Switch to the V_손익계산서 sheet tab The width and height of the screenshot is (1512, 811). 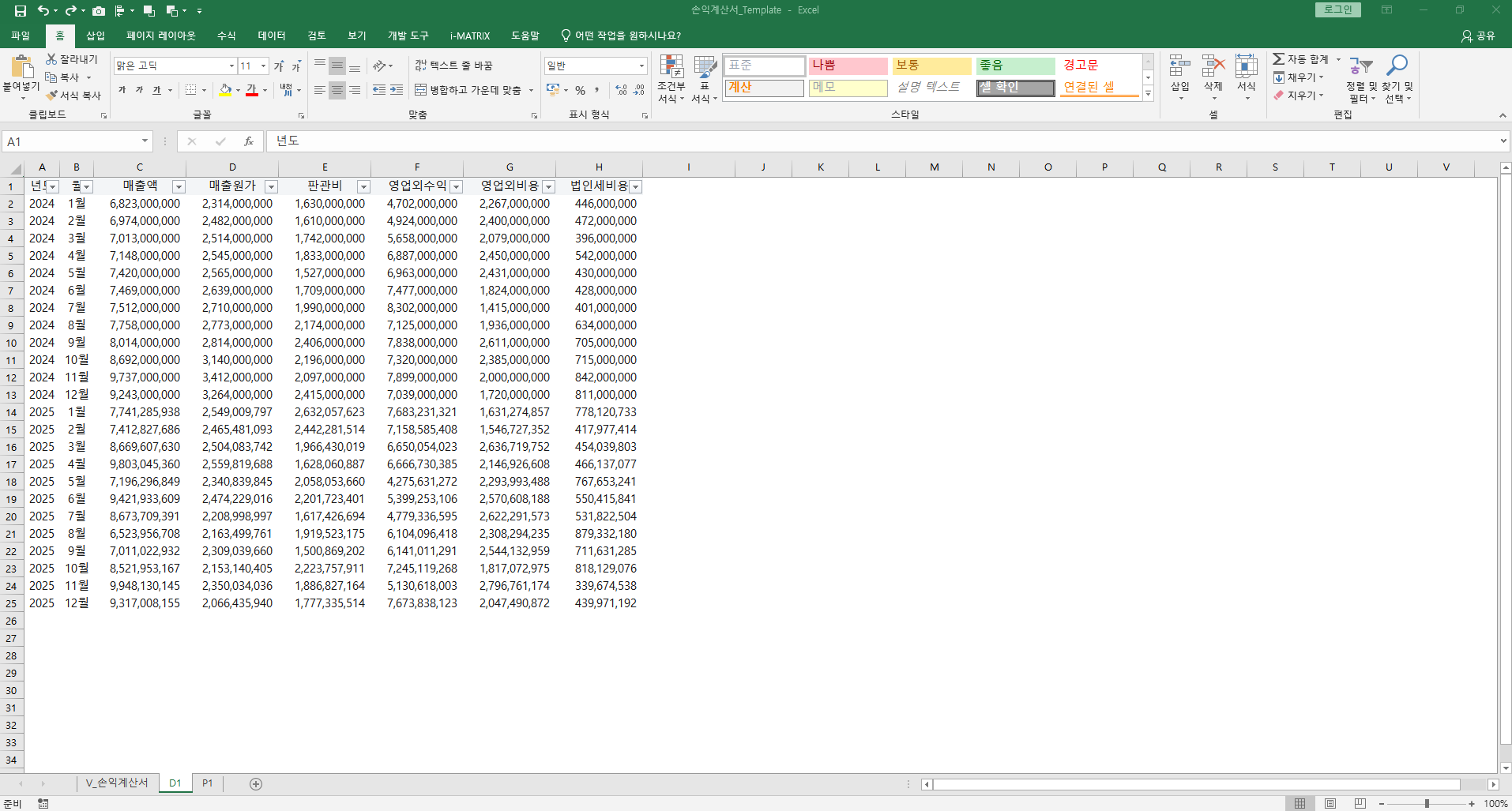click(117, 783)
